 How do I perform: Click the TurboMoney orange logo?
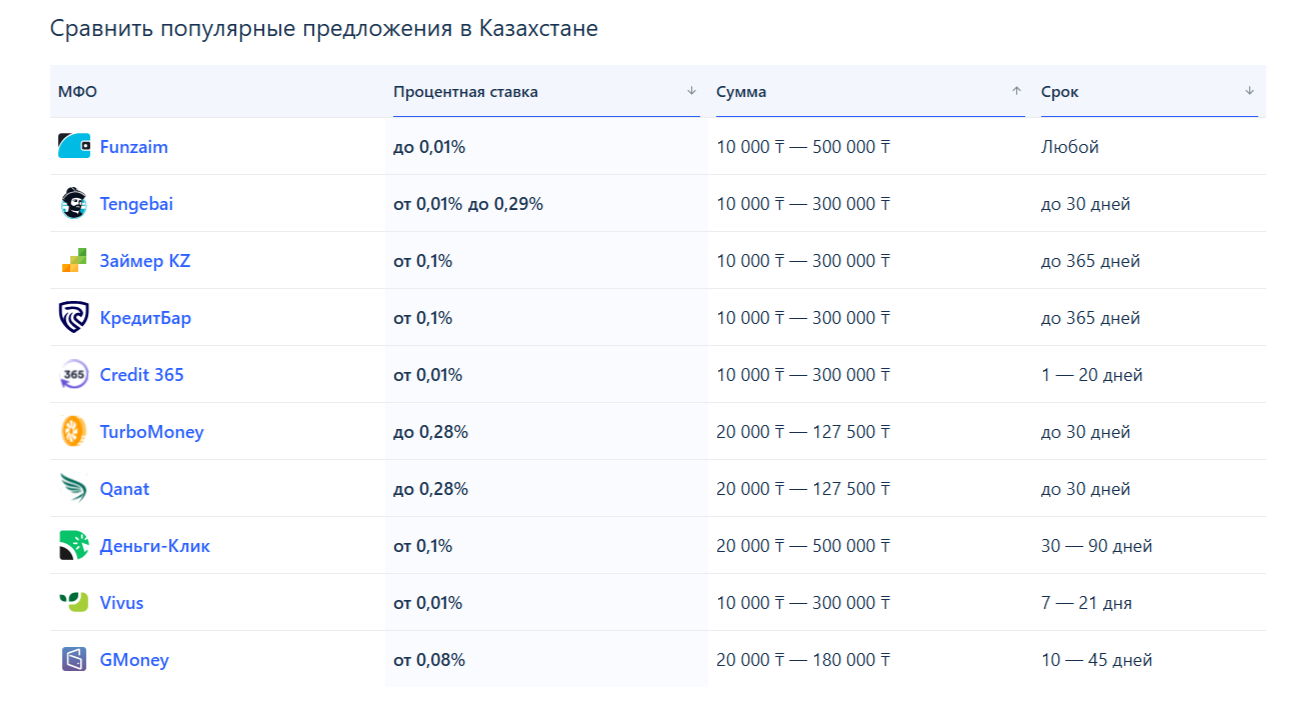(74, 432)
